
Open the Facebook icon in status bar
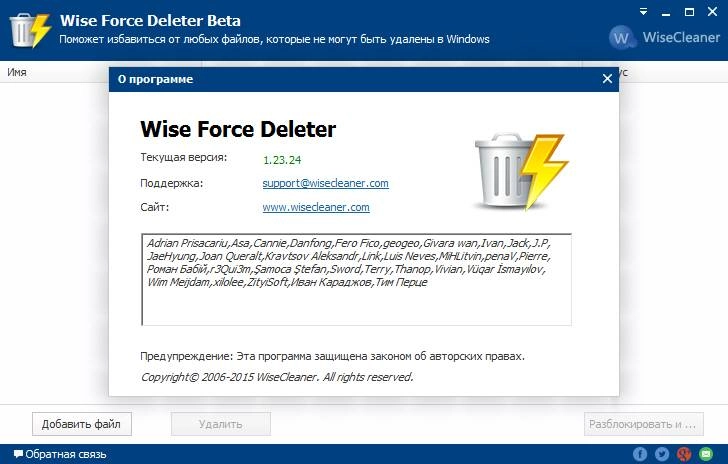(640, 454)
